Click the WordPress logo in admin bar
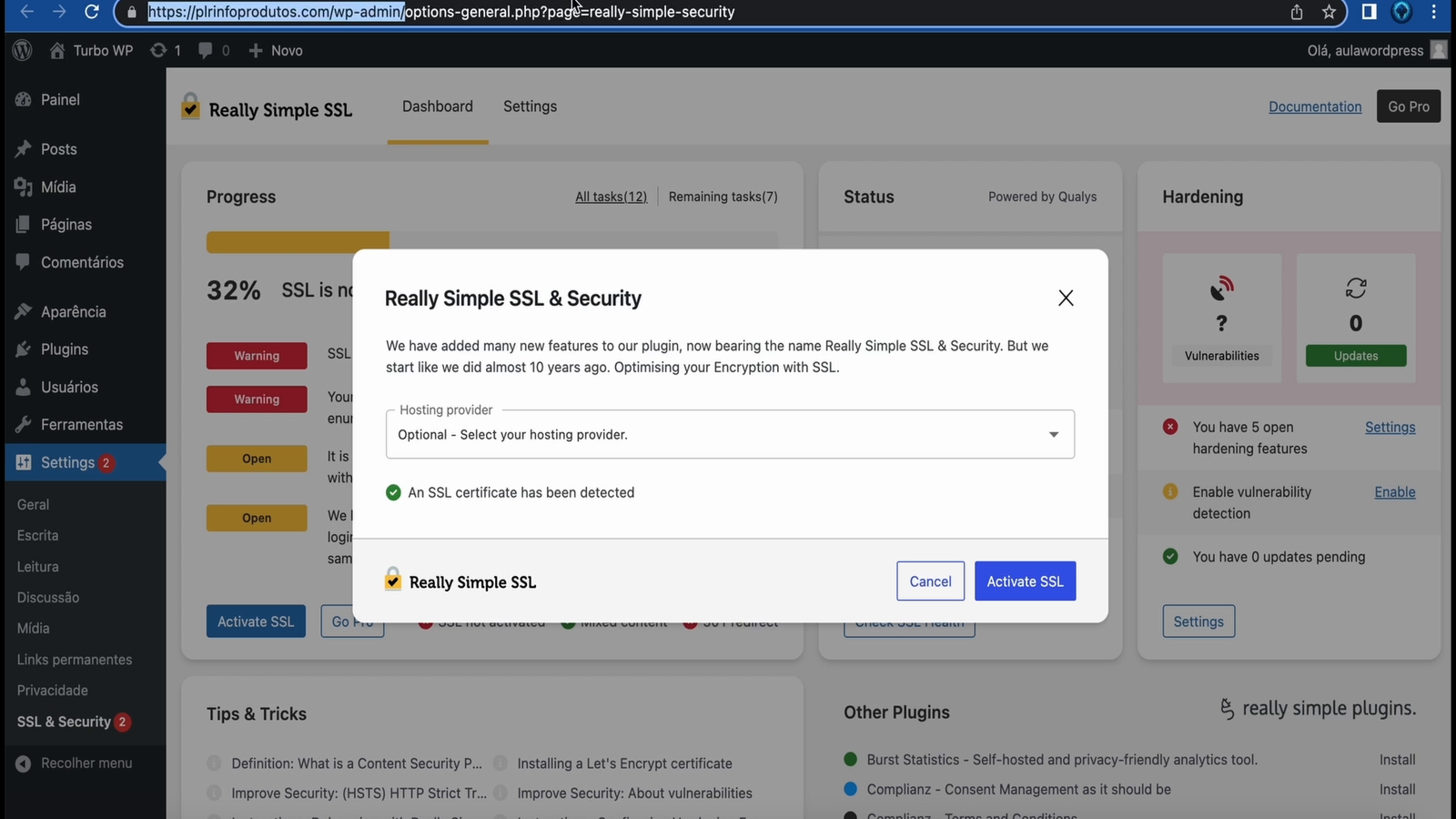This screenshot has width=1456, height=819. 23,50
